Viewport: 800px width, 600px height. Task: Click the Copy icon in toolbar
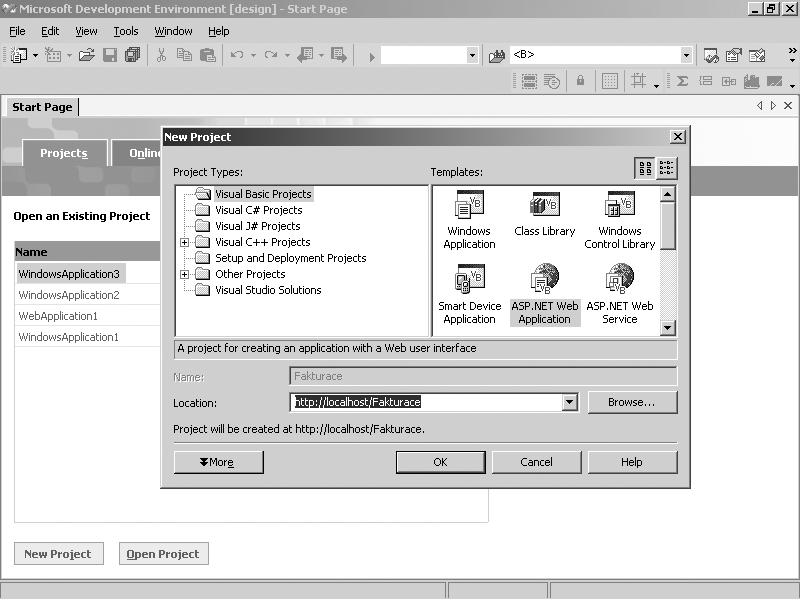[184, 55]
